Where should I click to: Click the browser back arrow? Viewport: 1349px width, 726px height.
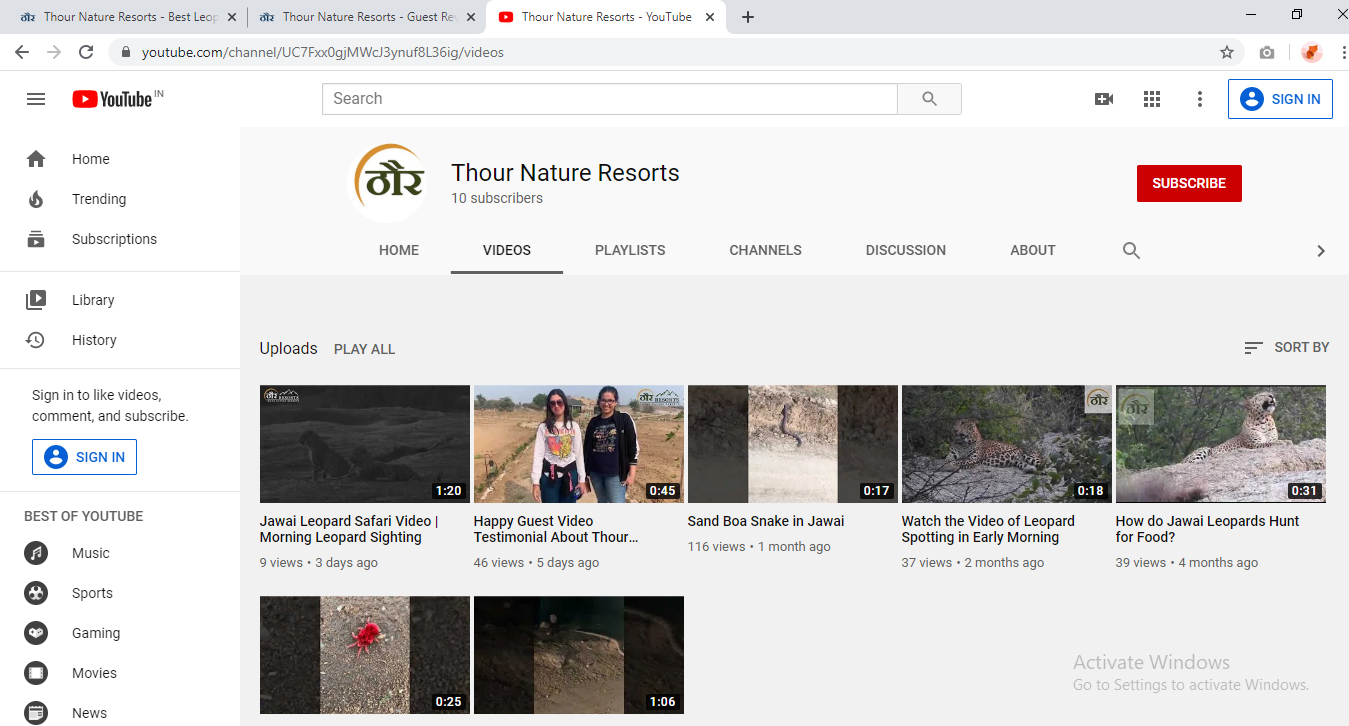(22, 52)
